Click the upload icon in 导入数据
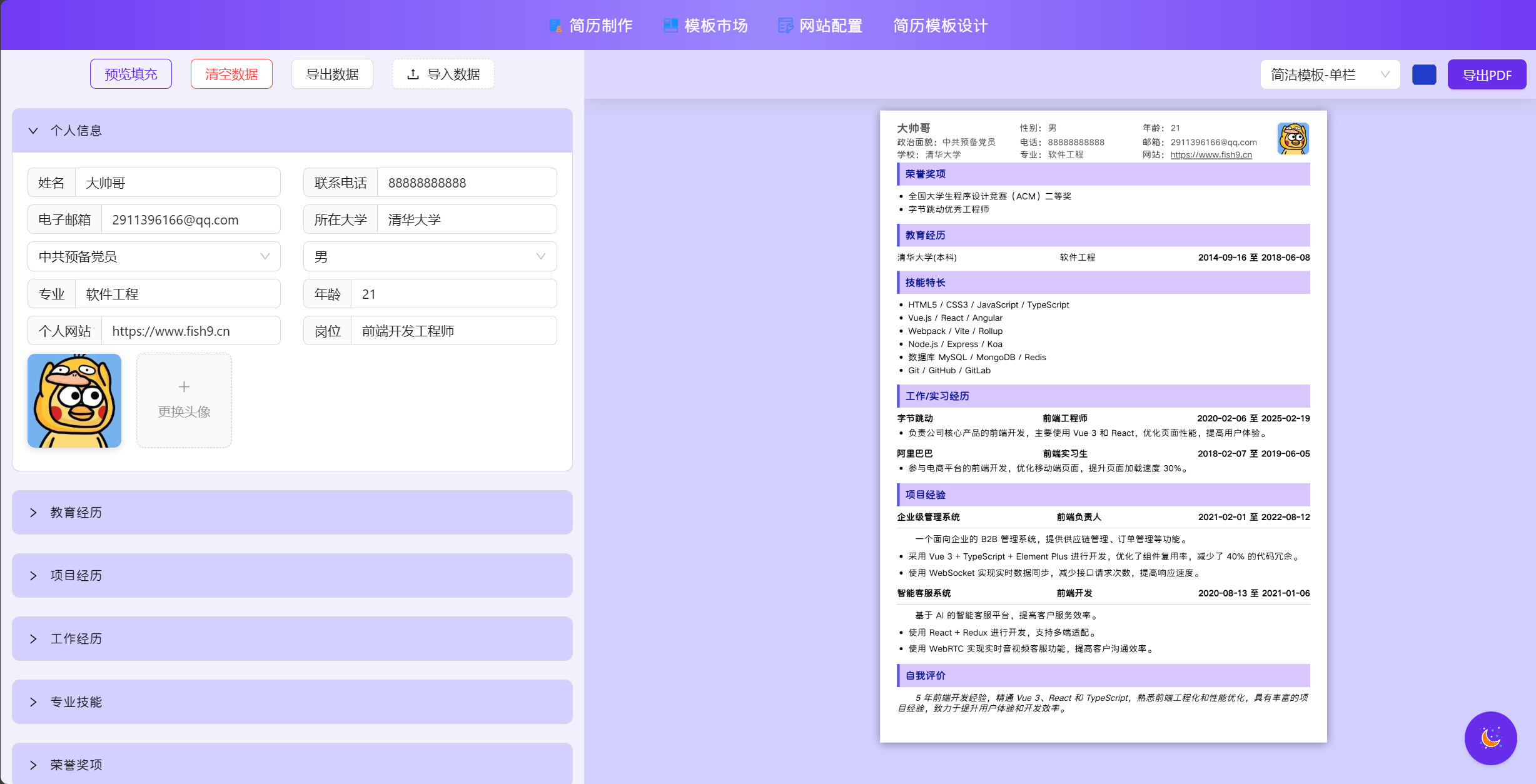Viewport: 1536px width, 784px height. [413, 74]
